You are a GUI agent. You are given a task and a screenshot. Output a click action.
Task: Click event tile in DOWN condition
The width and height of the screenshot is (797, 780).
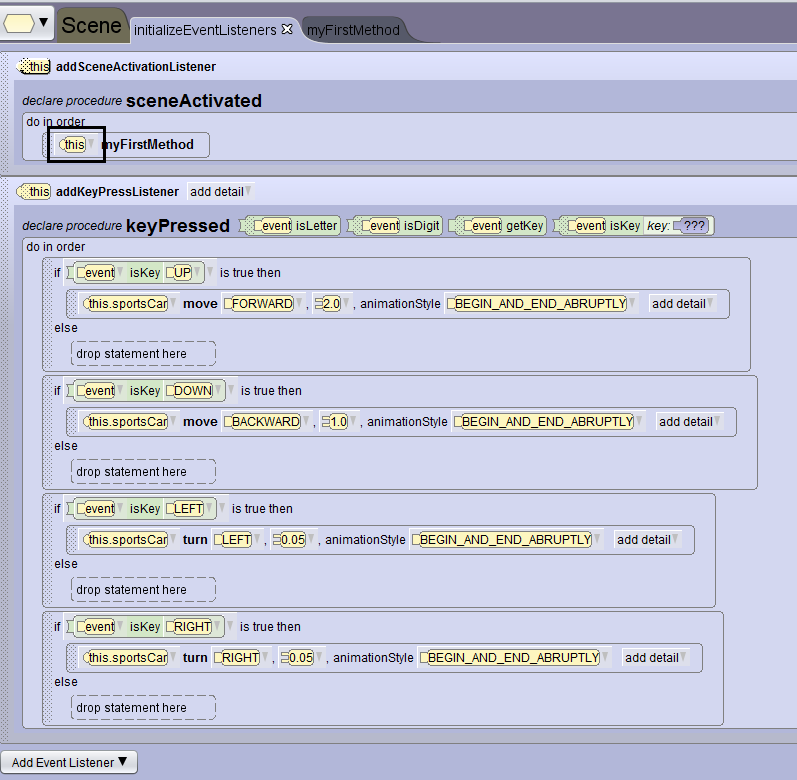click(x=96, y=391)
